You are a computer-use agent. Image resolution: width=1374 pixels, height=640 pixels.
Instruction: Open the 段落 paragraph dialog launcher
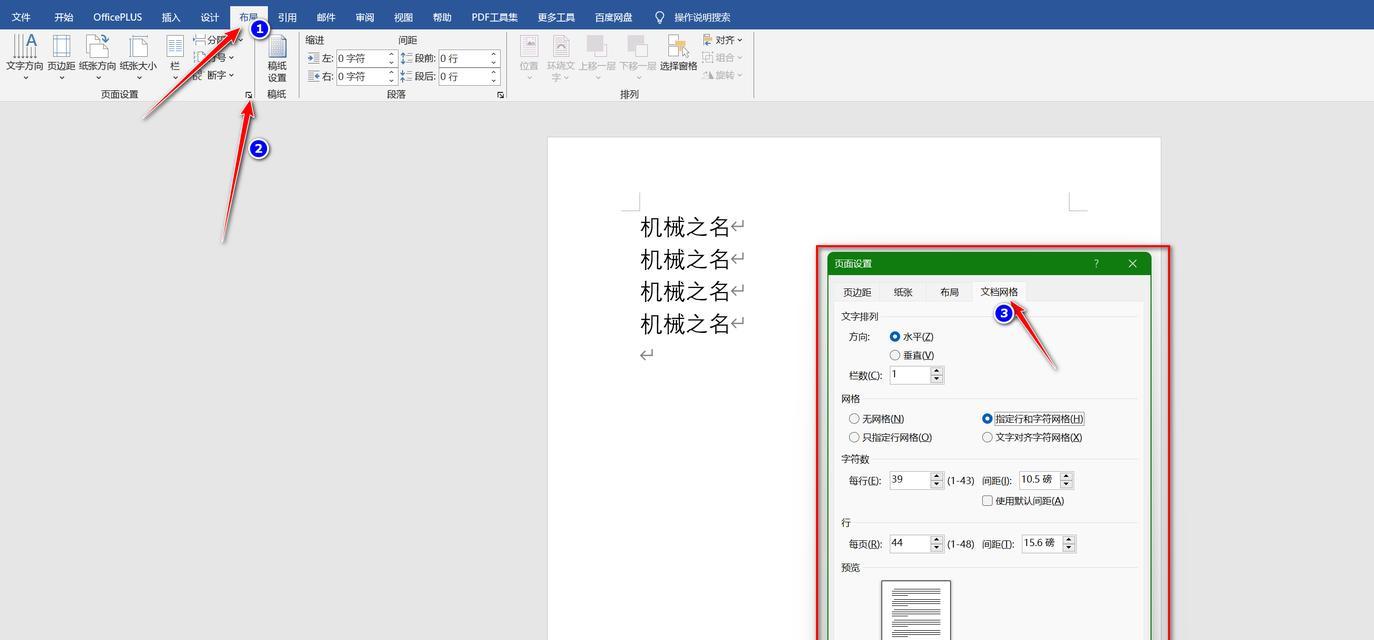coord(500,95)
